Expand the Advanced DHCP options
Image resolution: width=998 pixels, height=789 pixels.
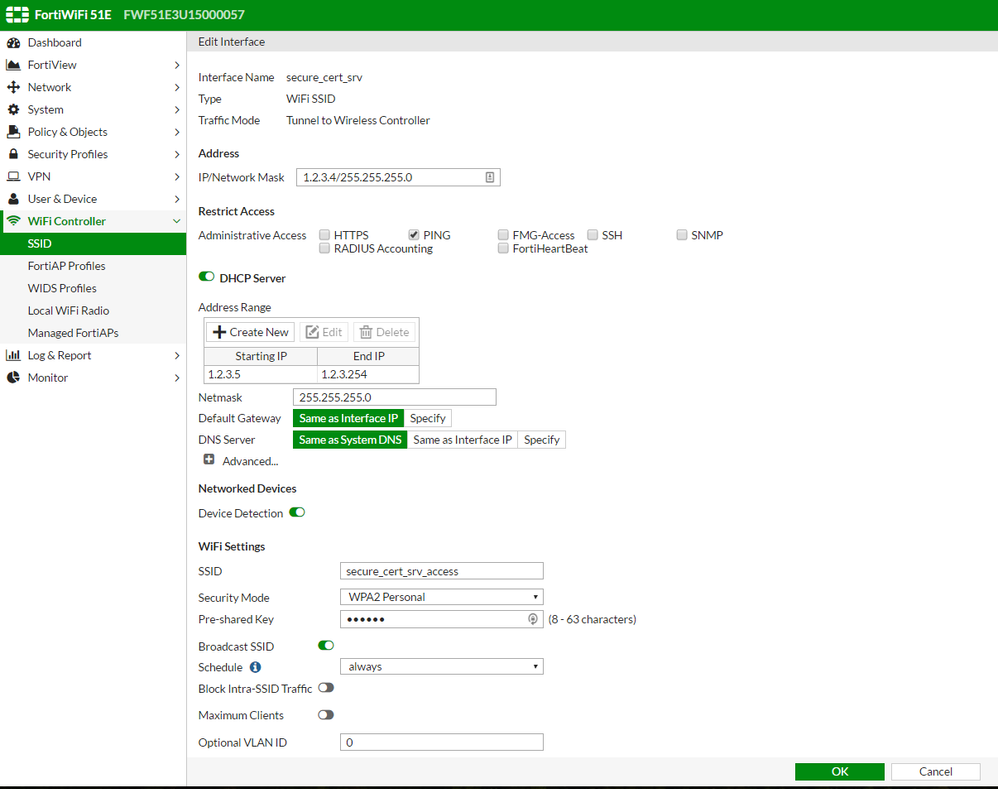pos(209,460)
